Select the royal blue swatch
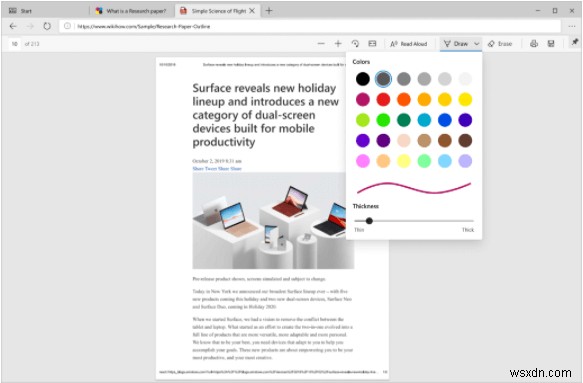 (x=444, y=120)
